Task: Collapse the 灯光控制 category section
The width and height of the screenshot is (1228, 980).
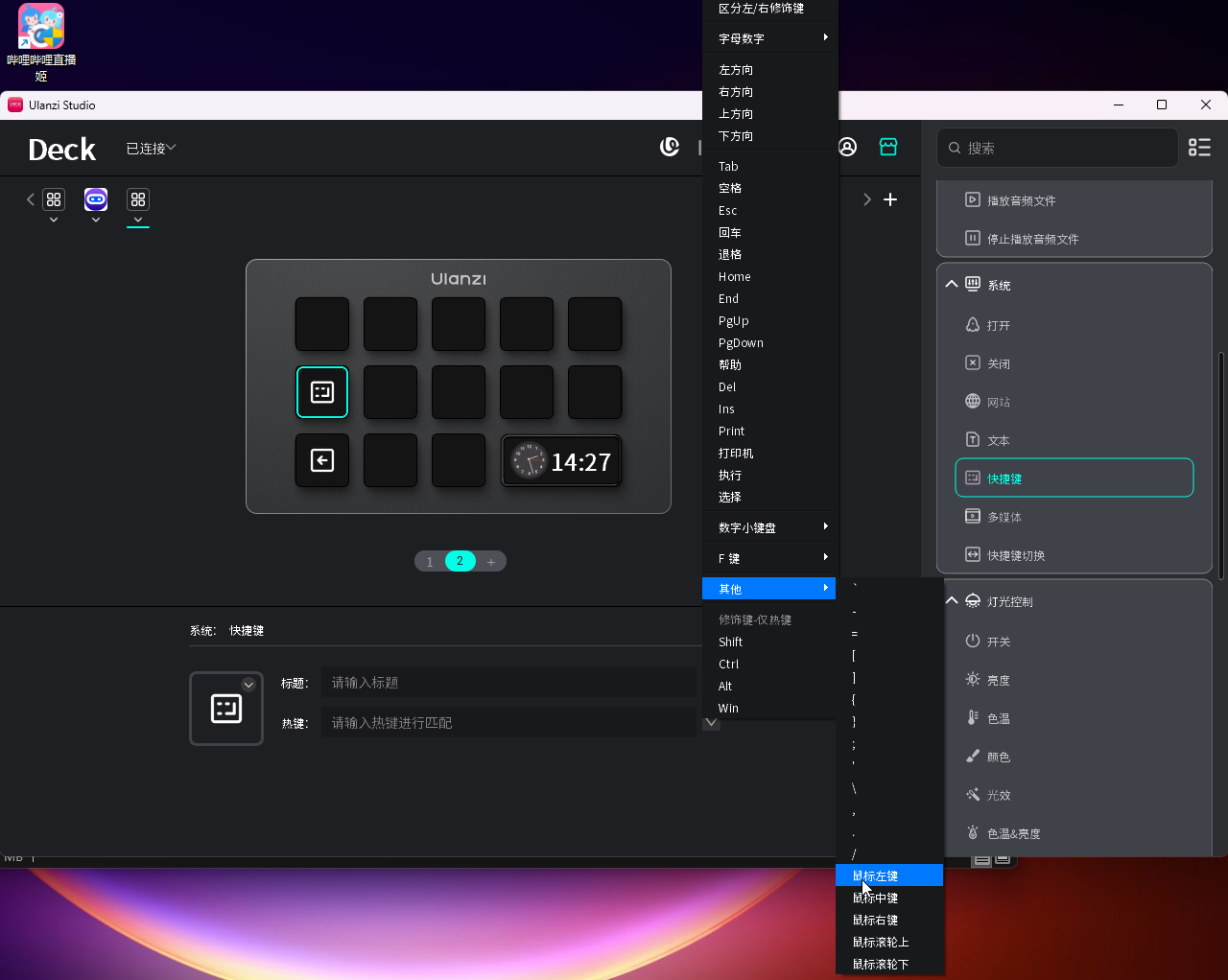Action: tap(952, 601)
